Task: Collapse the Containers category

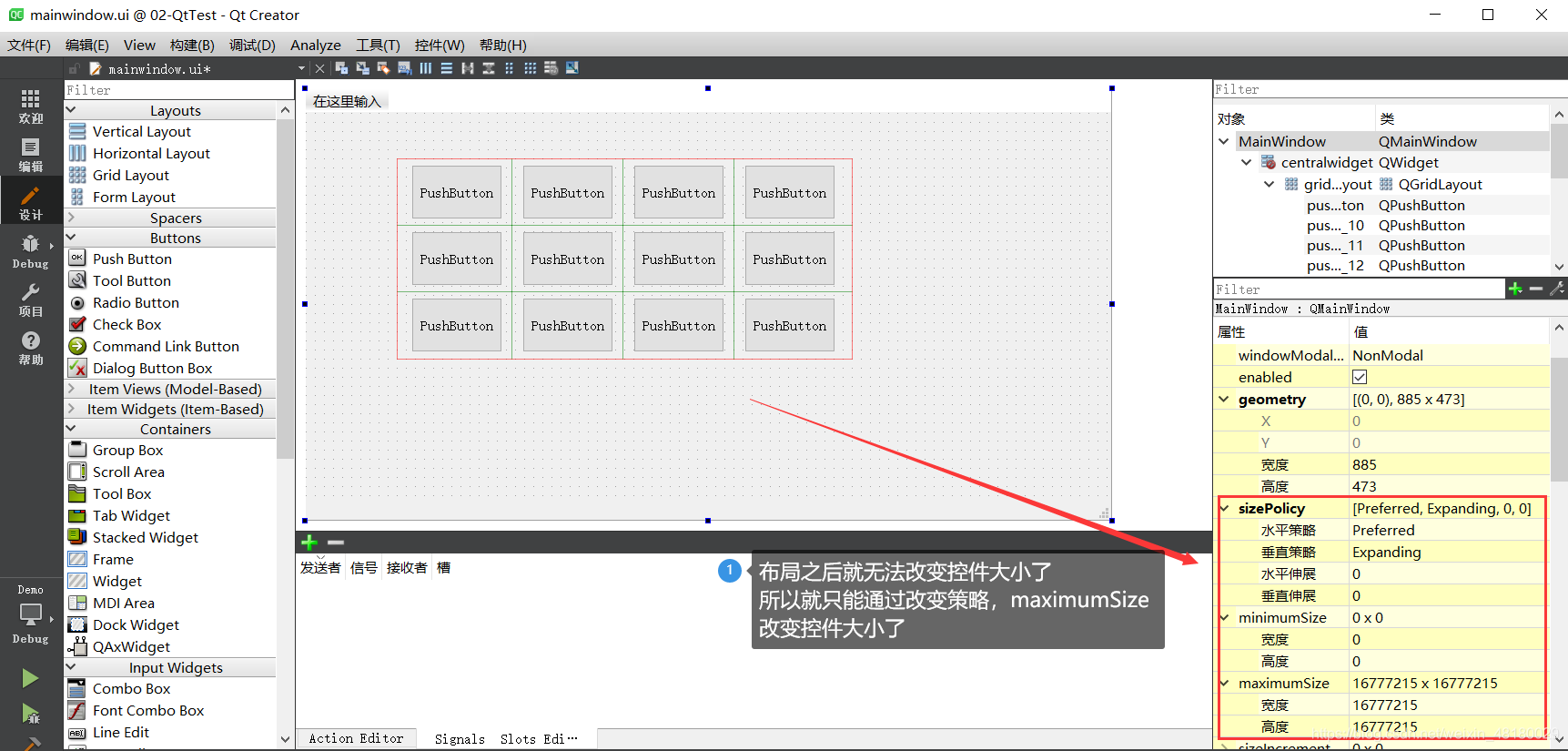Action: tap(71, 429)
